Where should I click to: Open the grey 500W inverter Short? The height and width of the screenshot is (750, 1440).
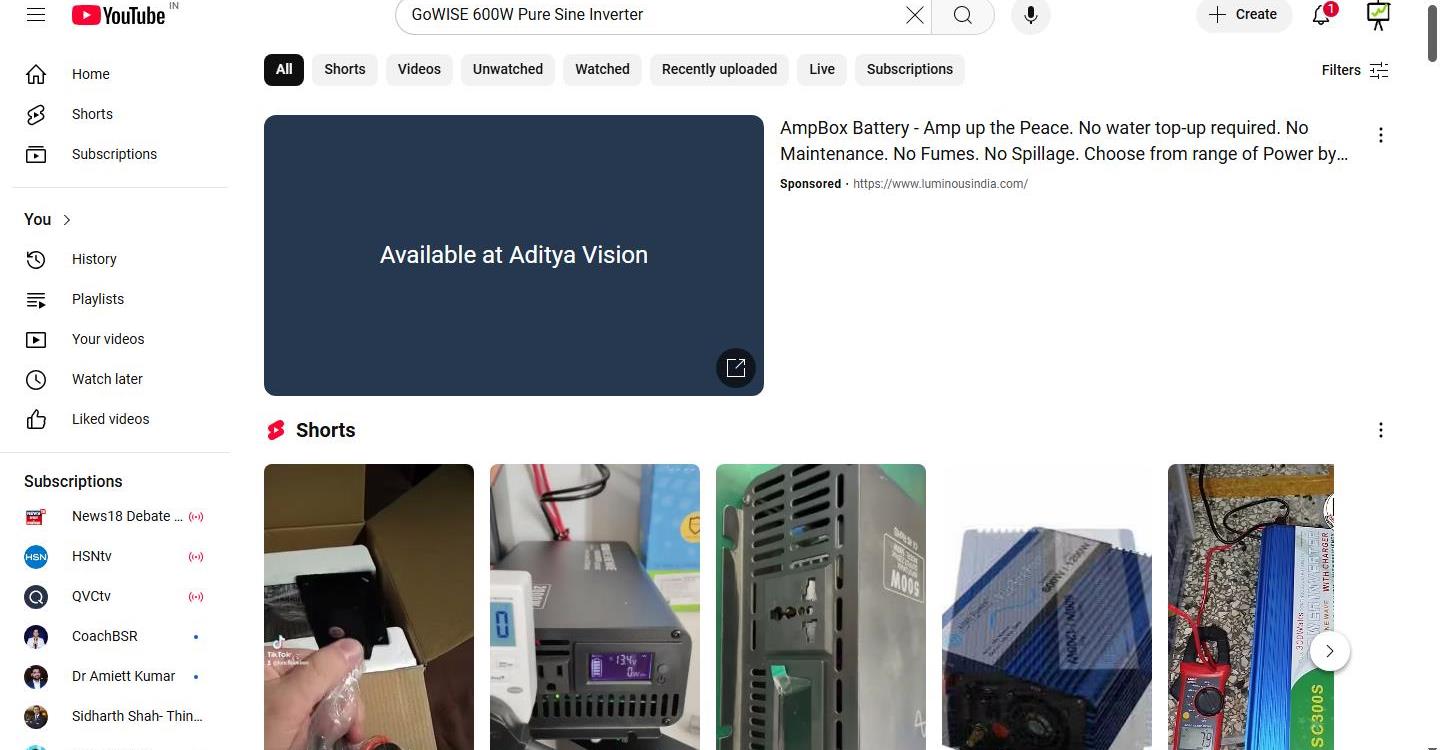821,607
